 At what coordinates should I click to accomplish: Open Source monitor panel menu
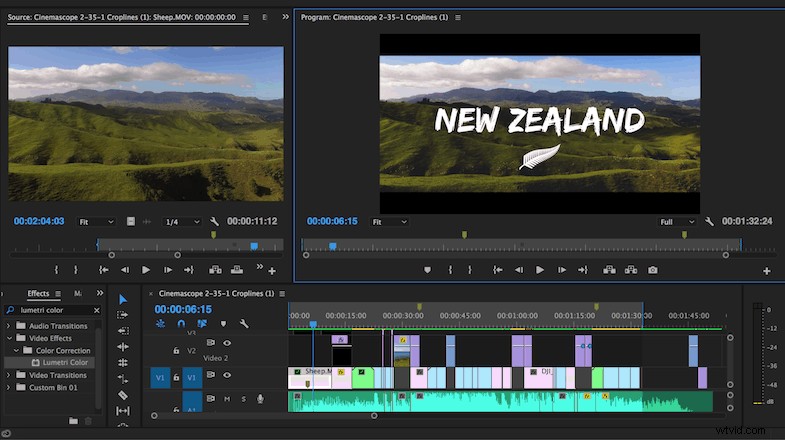tap(246, 18)
